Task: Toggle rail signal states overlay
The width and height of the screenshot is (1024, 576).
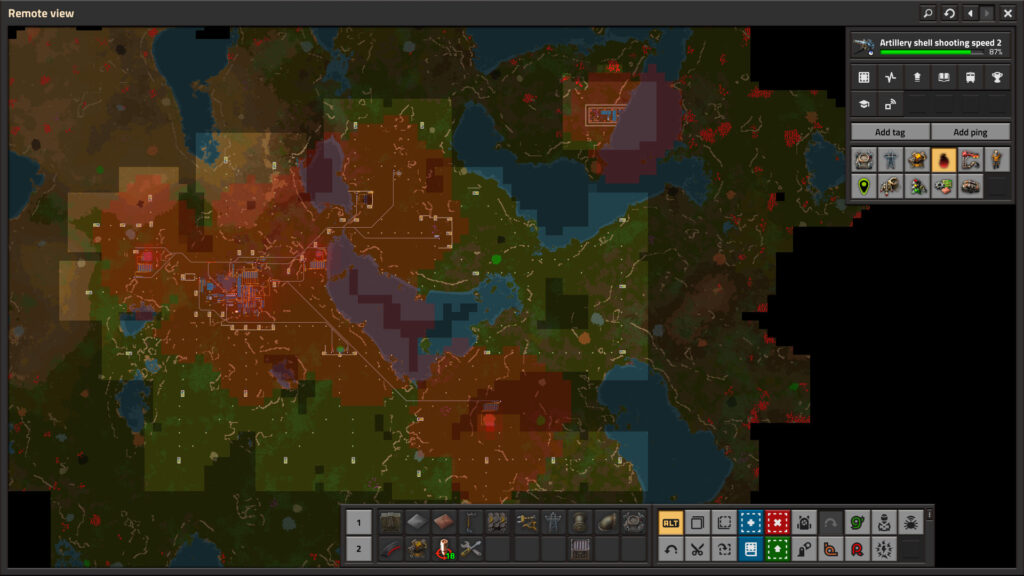Action: pyautogui.click(x=918, y=187)
